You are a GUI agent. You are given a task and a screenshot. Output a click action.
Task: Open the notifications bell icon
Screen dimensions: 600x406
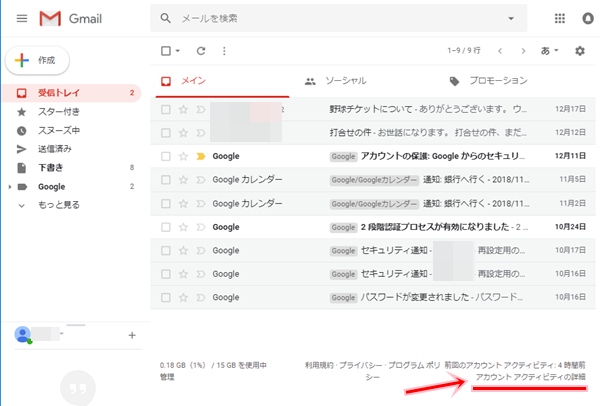point(588,18)
